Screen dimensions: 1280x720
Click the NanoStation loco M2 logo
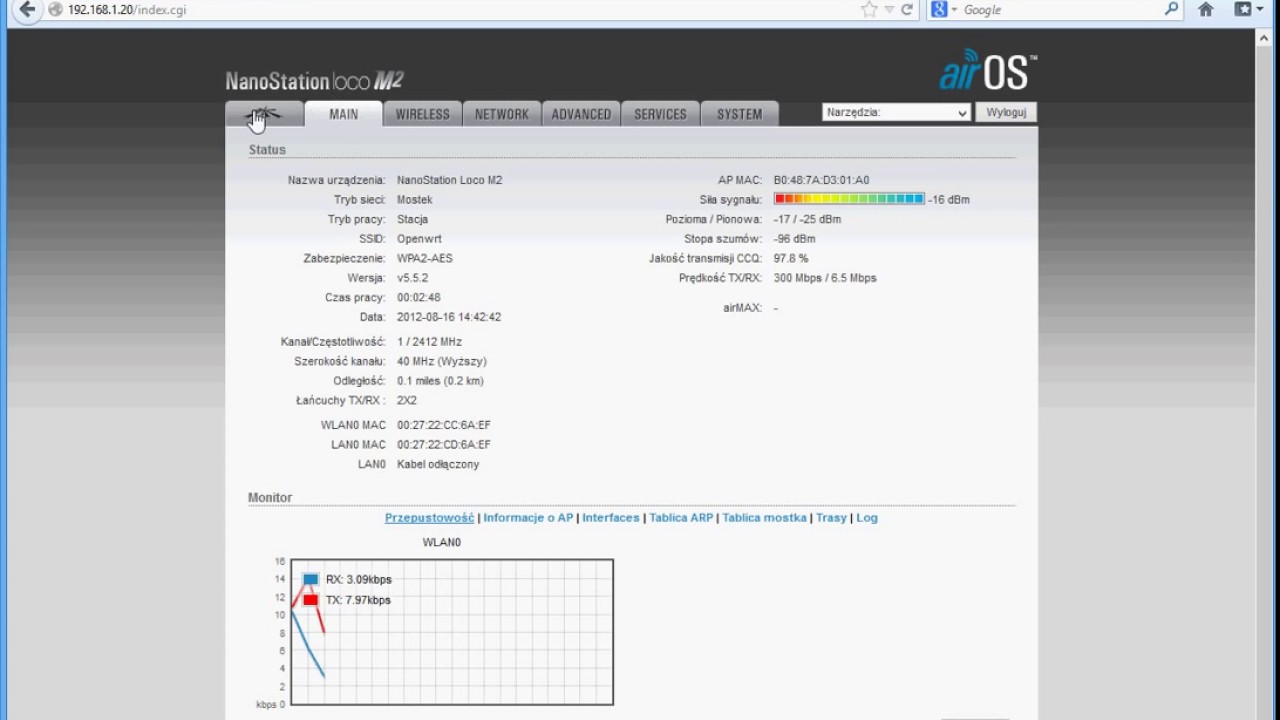click(314, 81)
